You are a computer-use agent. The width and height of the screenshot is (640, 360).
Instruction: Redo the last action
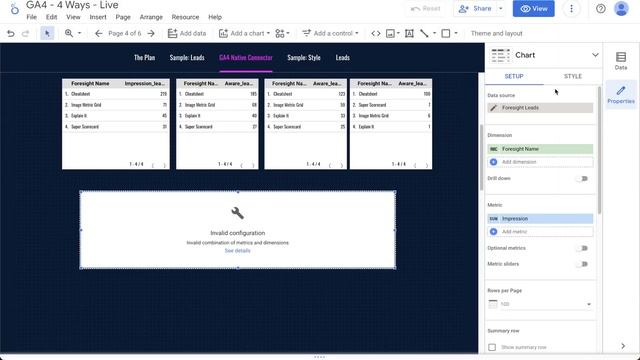[x=25, y=33]
